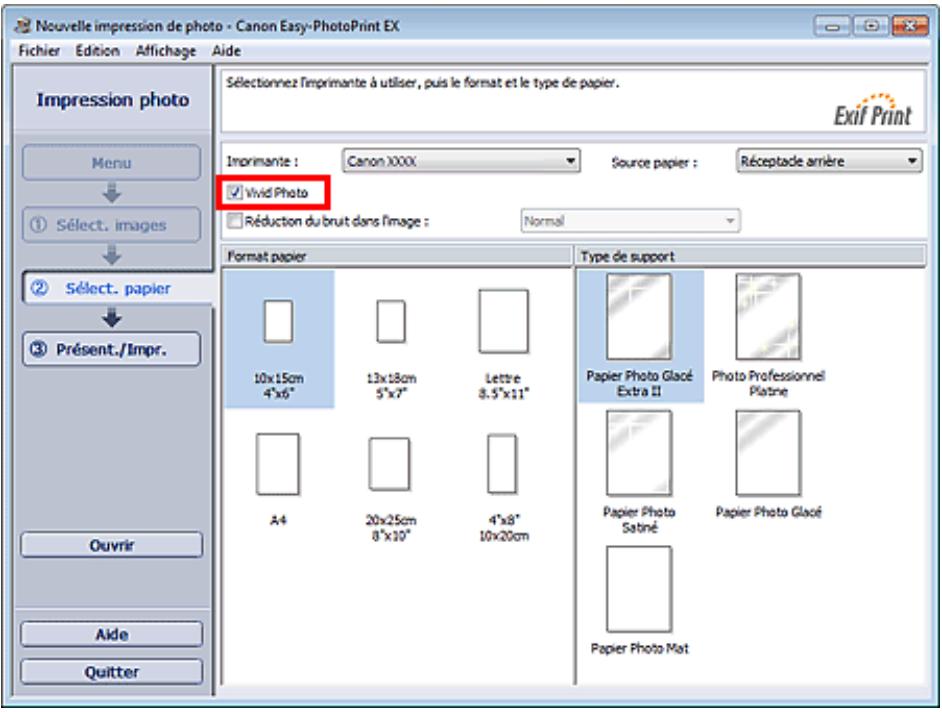
Task: Open the Edition menu
Action: tap(97, 51)
